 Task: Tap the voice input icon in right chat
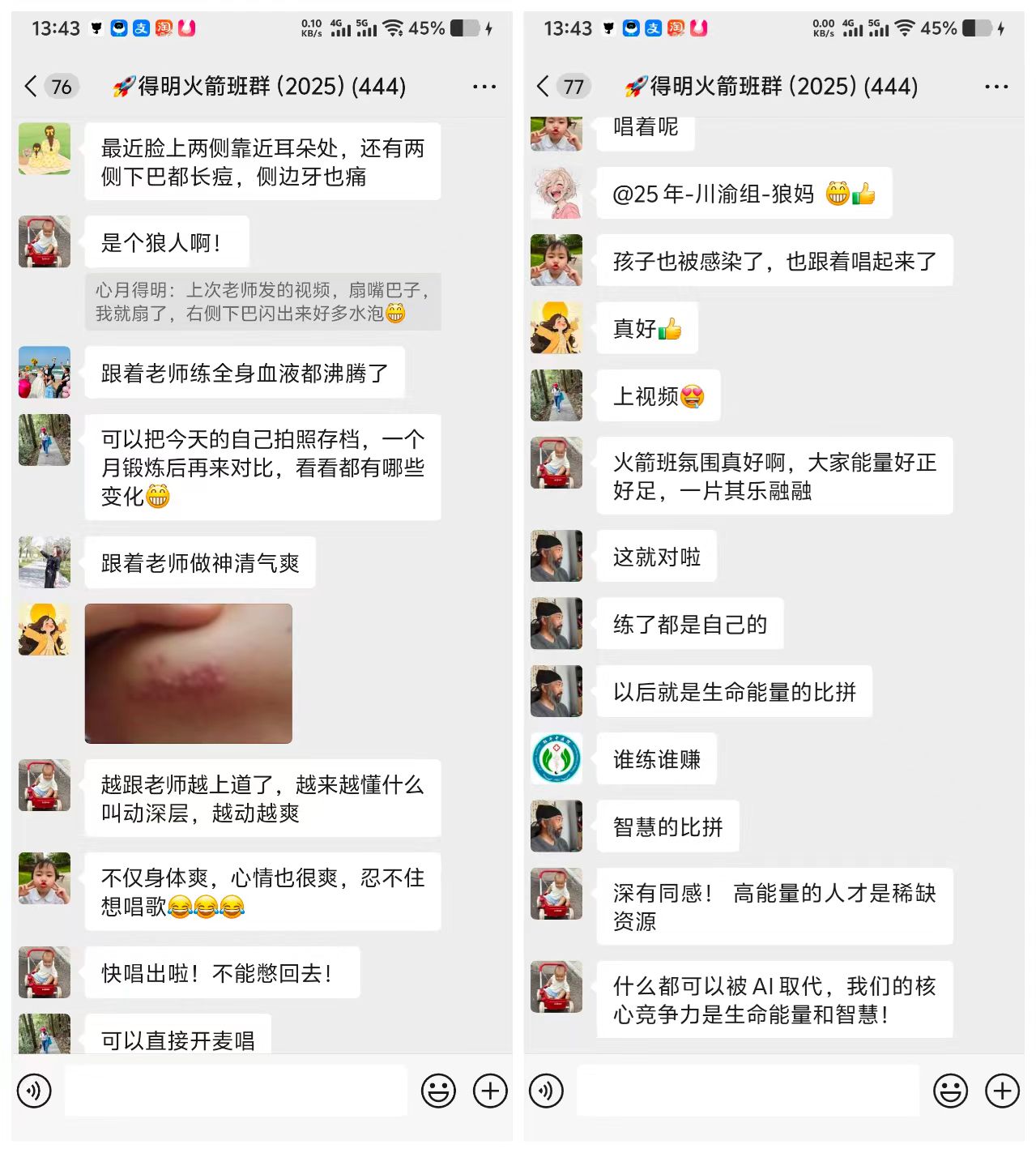click(x=546, y=1091)
